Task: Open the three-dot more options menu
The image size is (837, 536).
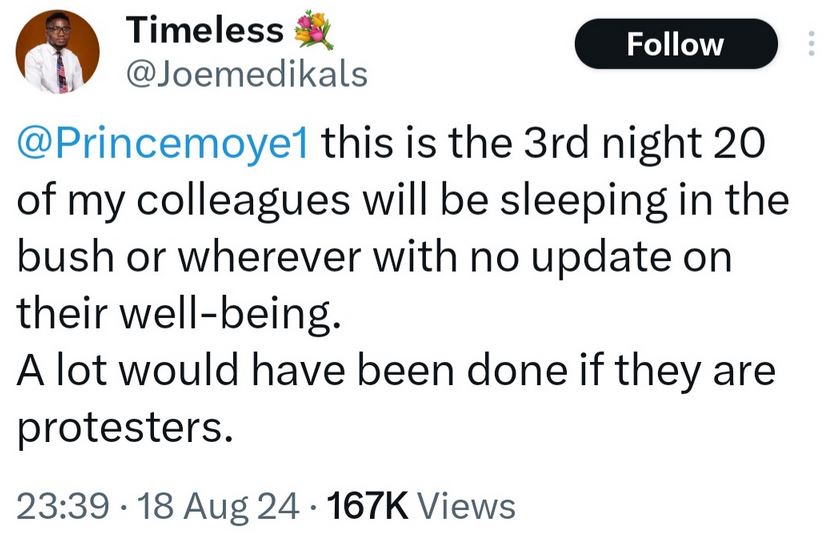Action: (810, 44)
